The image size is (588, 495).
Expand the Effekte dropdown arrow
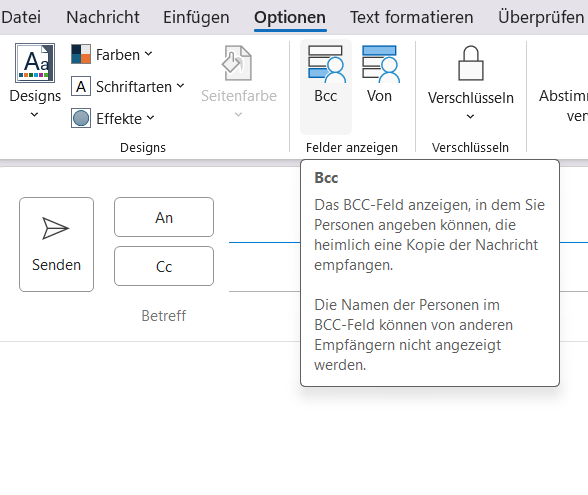[x=150, y=118]
